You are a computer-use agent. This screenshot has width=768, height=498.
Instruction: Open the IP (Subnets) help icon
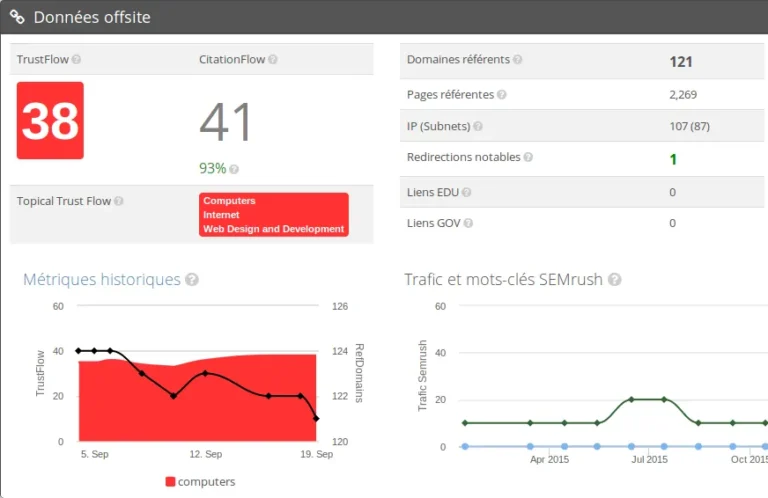[478, 126]
